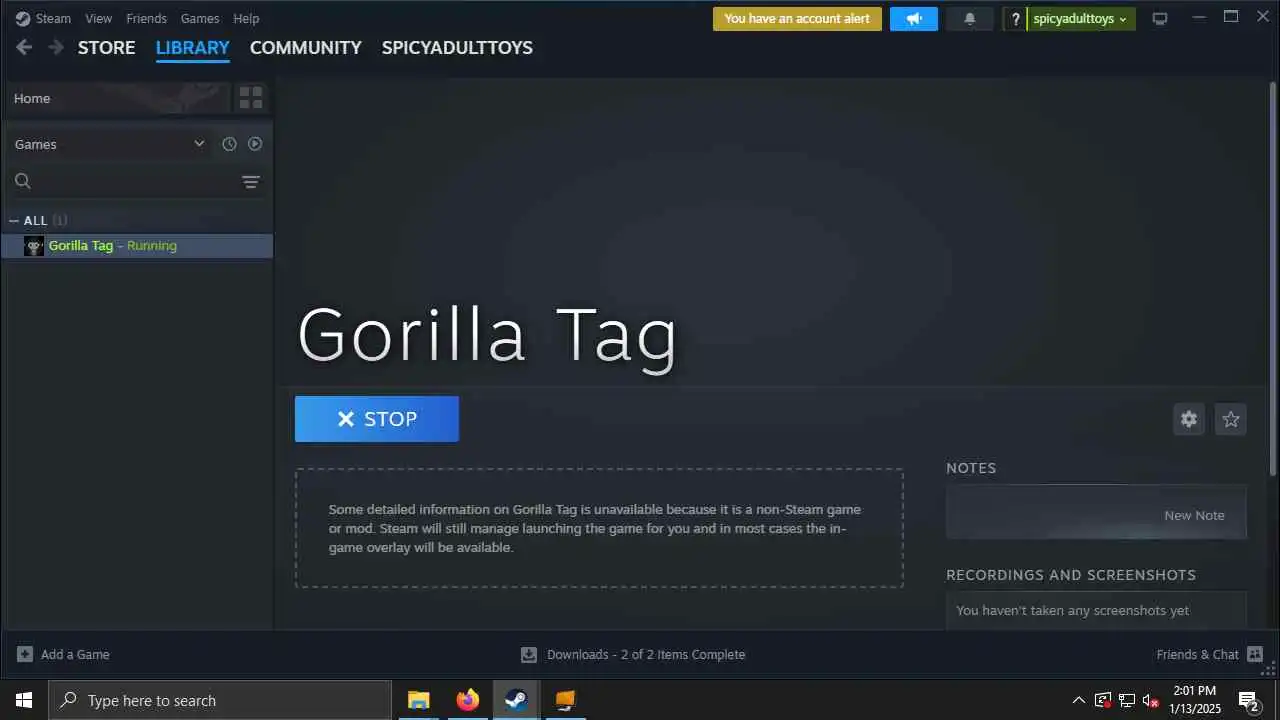
Task: Show ready-to-play games icon
Action: tap(255, 144)
